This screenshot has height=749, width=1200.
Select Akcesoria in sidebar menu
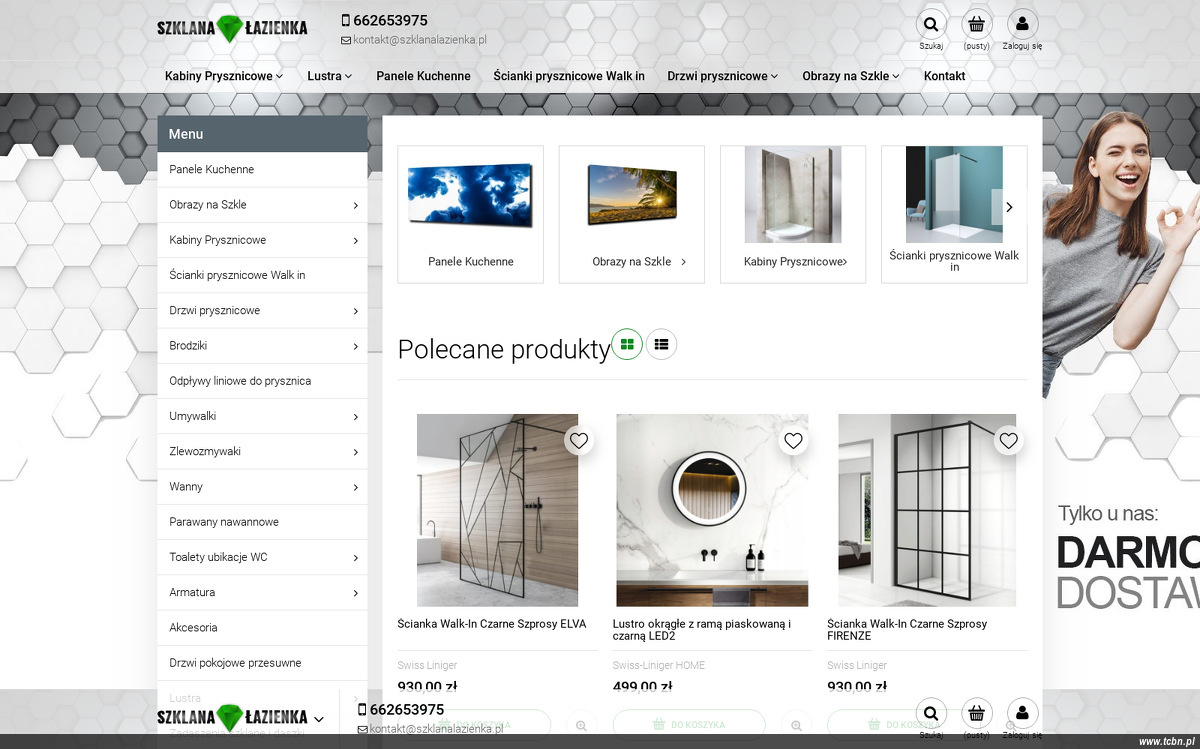click(262, 628)
